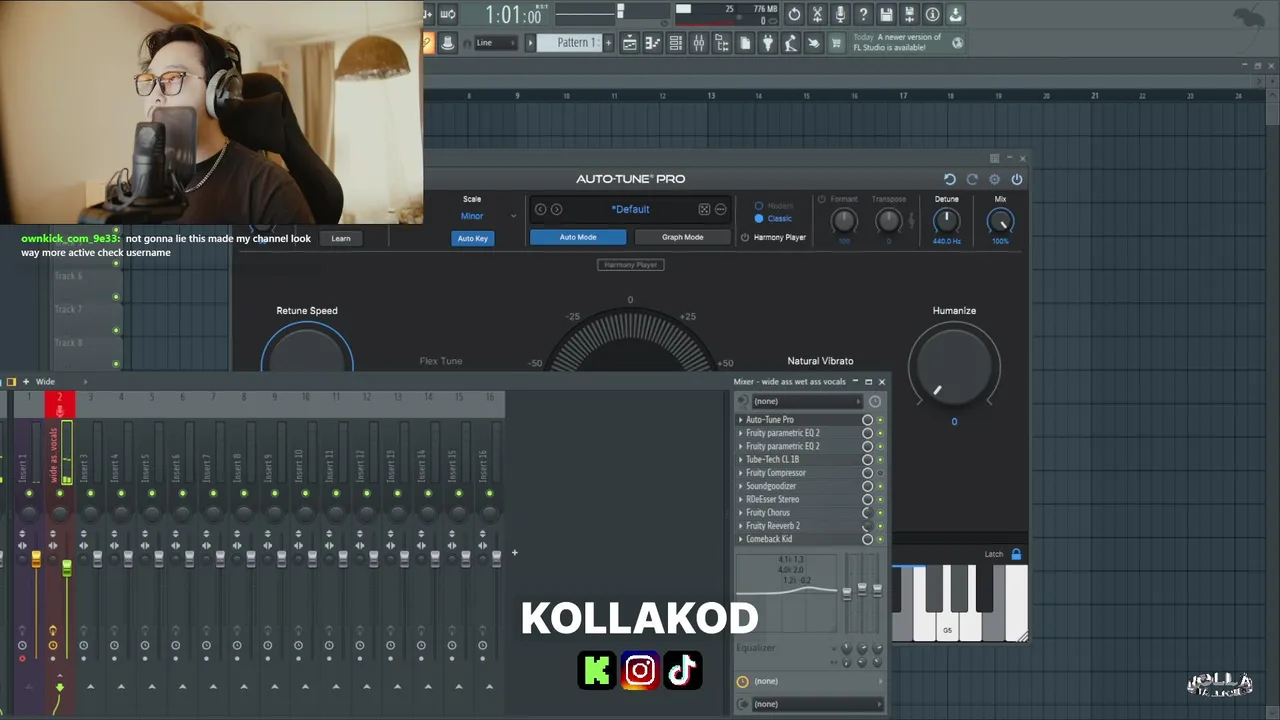Toggle Harmony Player power switch

click(745, 238)
